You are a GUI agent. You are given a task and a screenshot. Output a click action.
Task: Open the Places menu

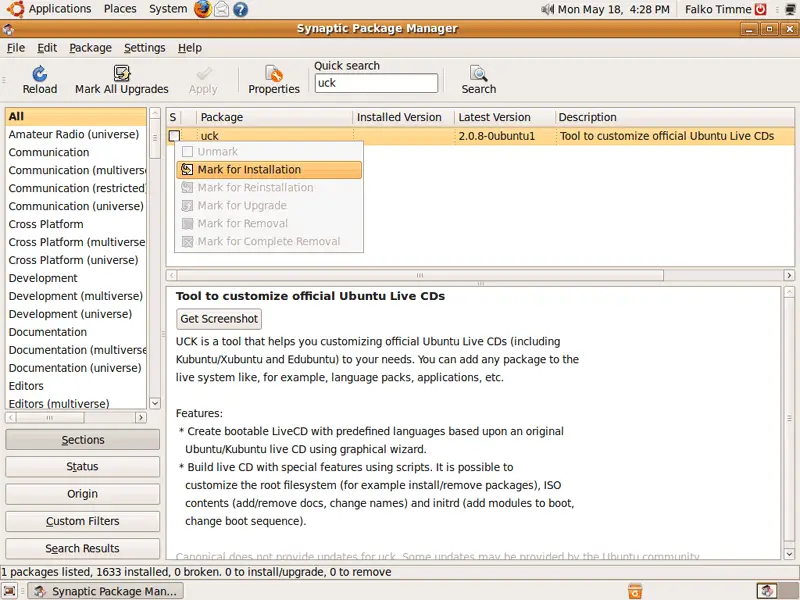pos(120,9)
